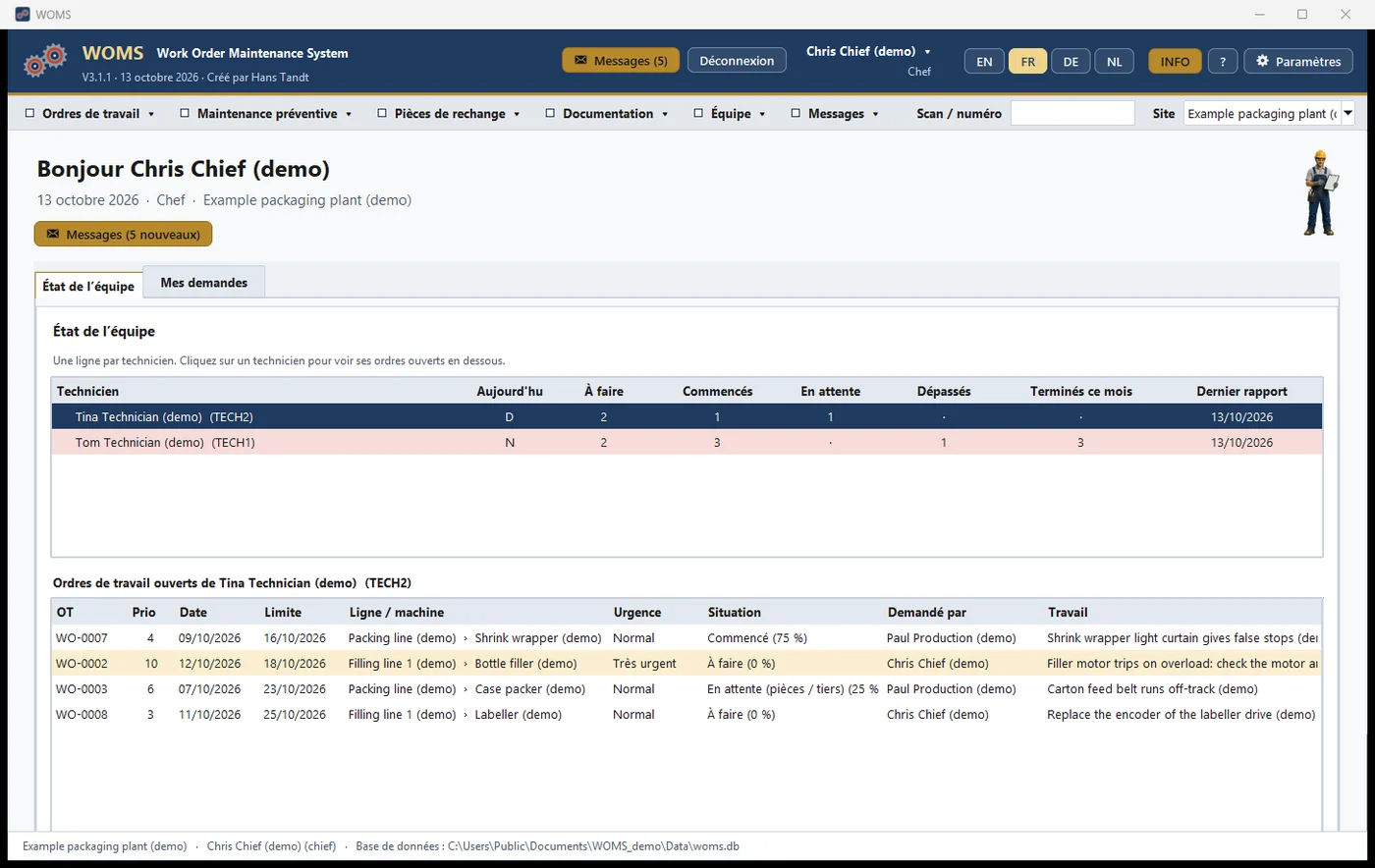
Task: Open the Équipe menu
Action: [730, 114]
